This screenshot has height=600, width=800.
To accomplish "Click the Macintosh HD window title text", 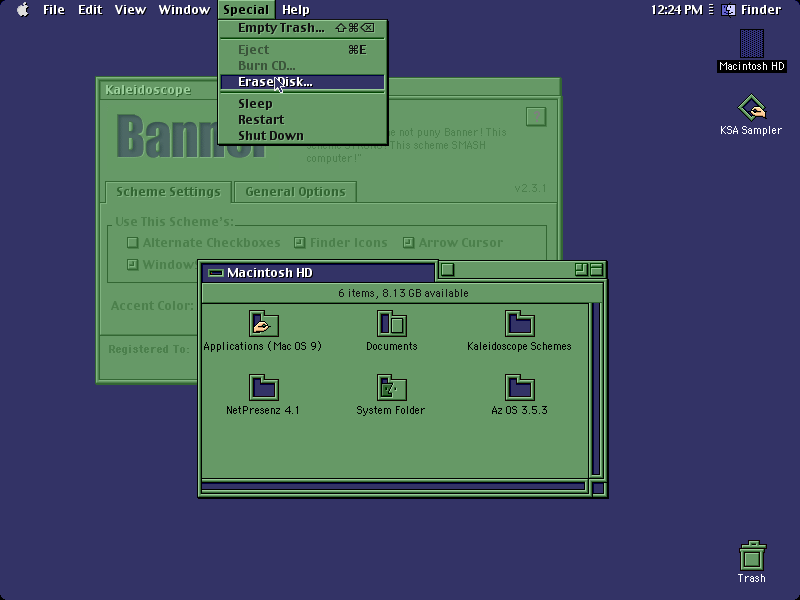I will (269, 273).
